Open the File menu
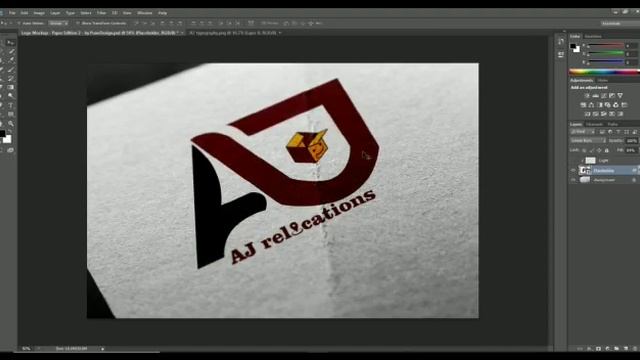Screen dimensions: 640x360 pyautogui.click(x=12, y=13)
